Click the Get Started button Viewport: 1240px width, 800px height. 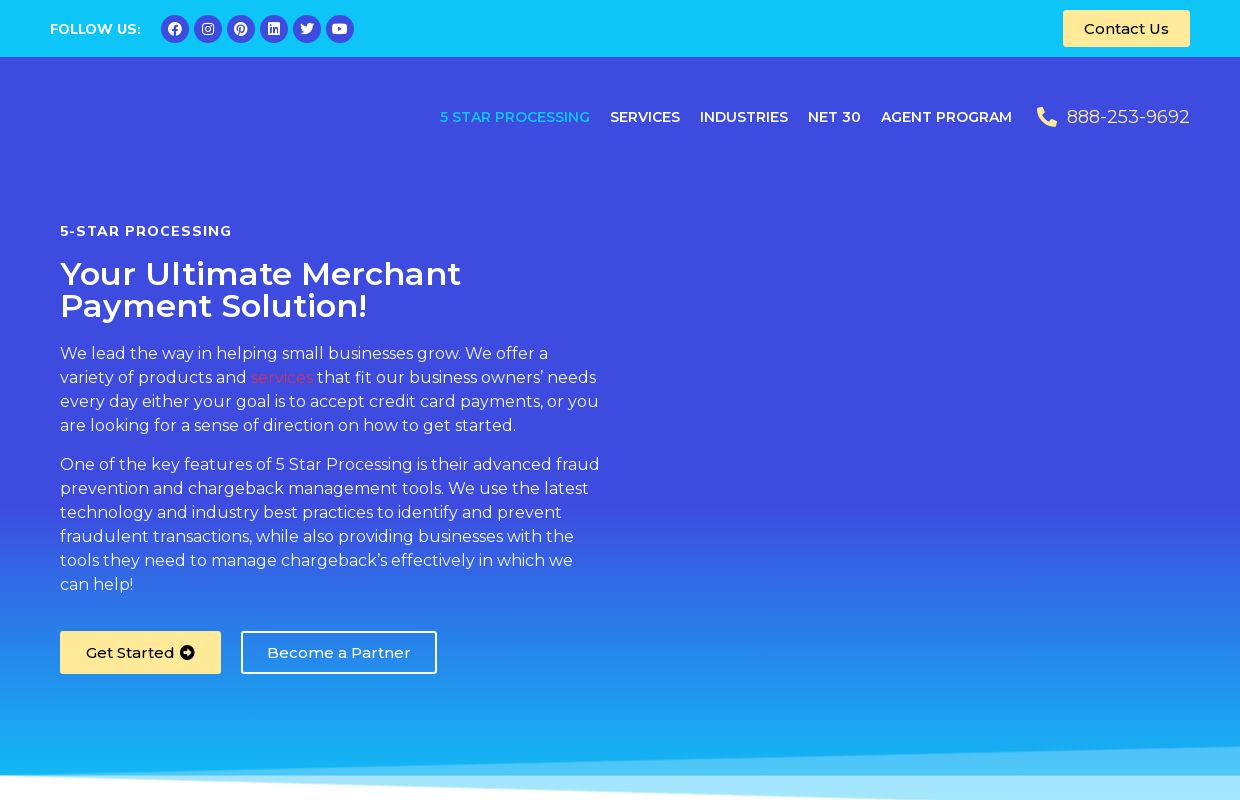[140, 652]
